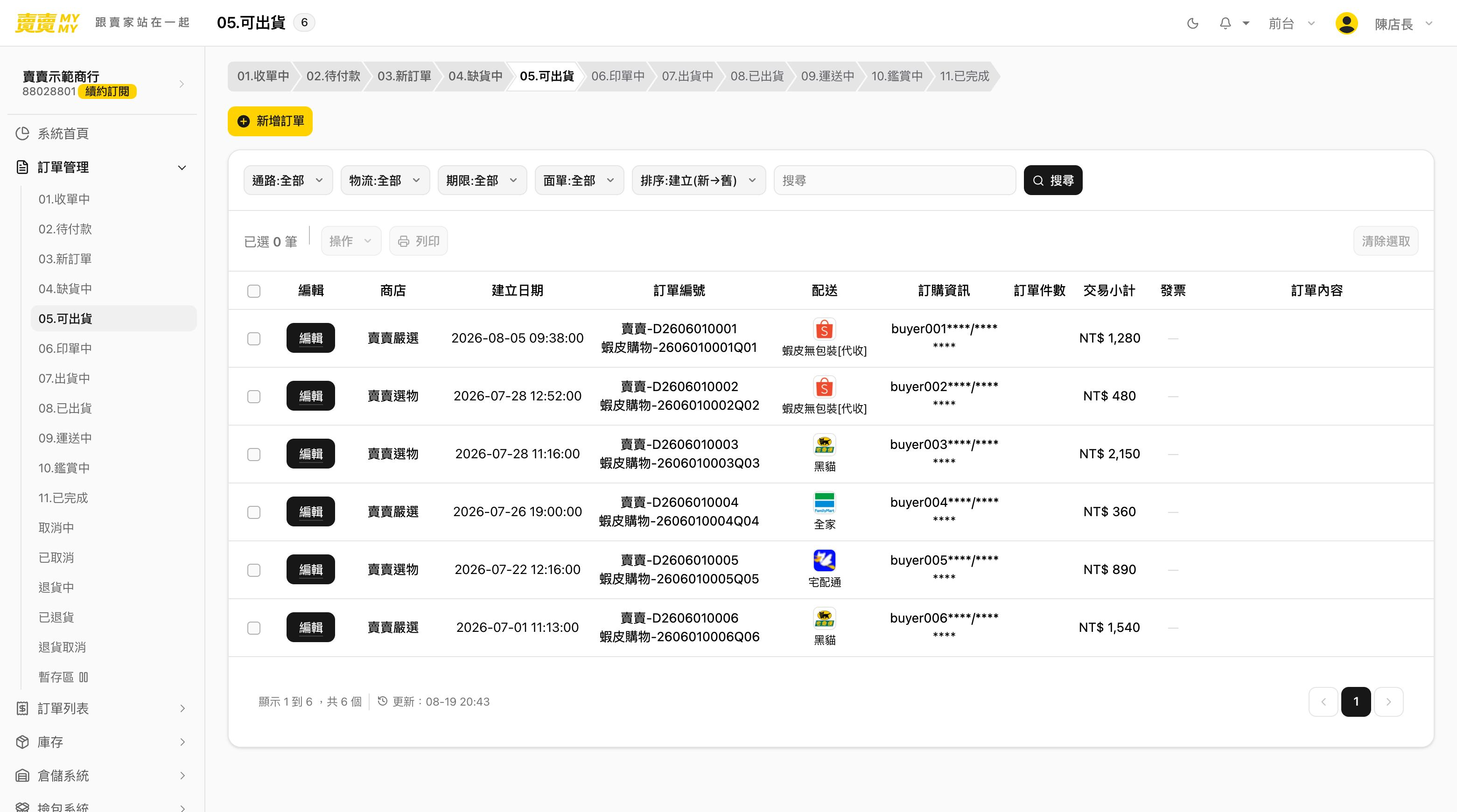1457x812 pixels.
Task: Select checkbox for order D2606010006
Action: (x=254, y=628)
